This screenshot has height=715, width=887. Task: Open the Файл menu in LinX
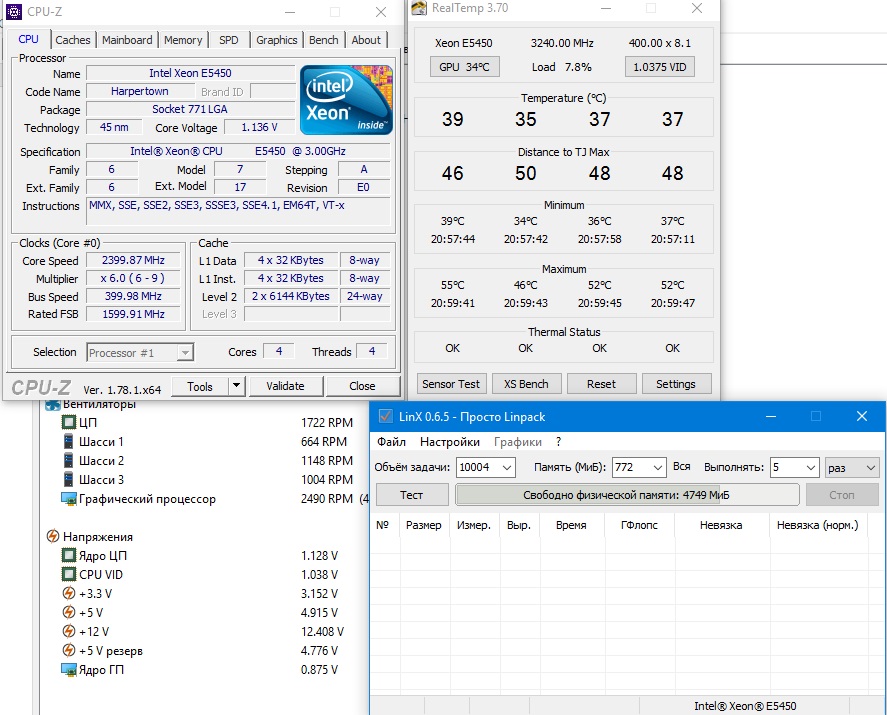(x=391, y=442)
